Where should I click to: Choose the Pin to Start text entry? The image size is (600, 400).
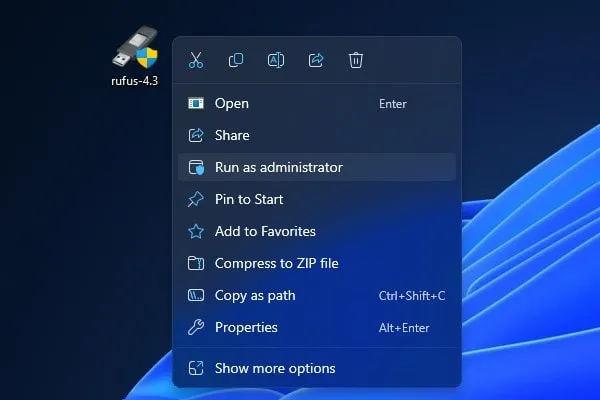(249, 199)
